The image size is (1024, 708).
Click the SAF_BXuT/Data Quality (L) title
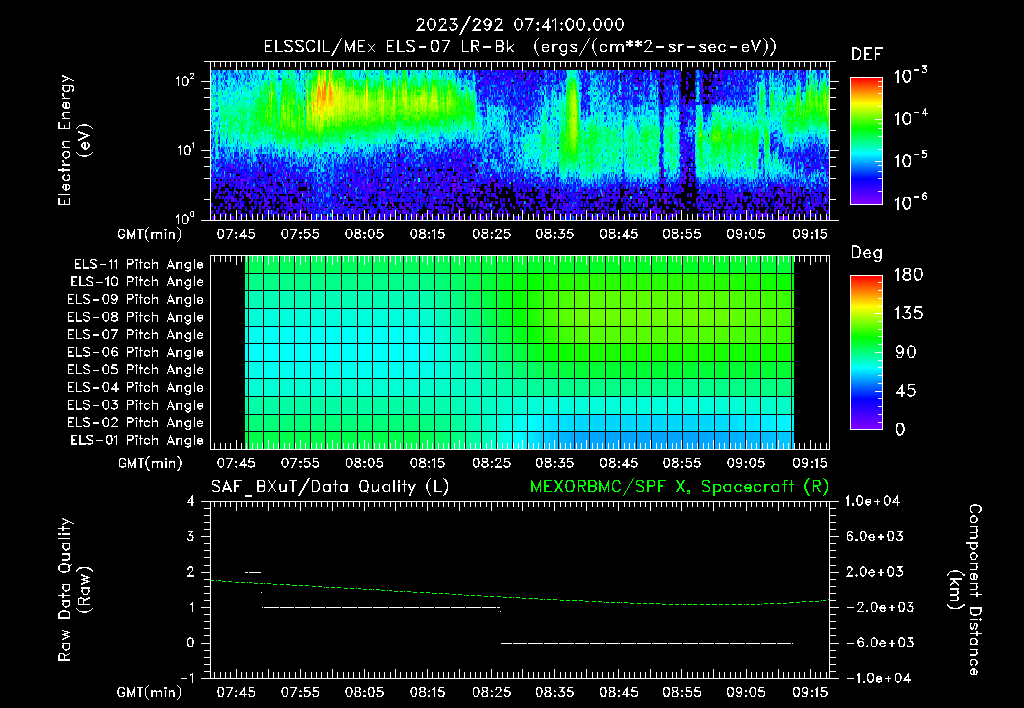point(330,487)
